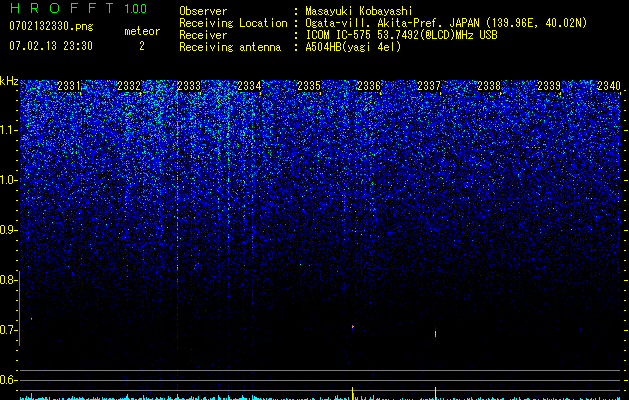The width and height of the screenshot is (629, 400).
Task: Click the 2337 time marker
Action: (x=429, y=86)
